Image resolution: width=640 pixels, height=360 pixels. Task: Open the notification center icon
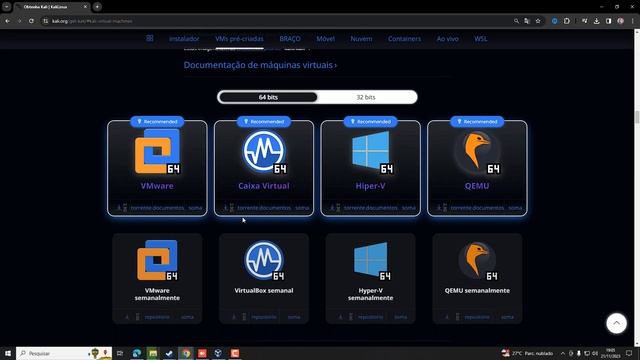tap(629, 353)
